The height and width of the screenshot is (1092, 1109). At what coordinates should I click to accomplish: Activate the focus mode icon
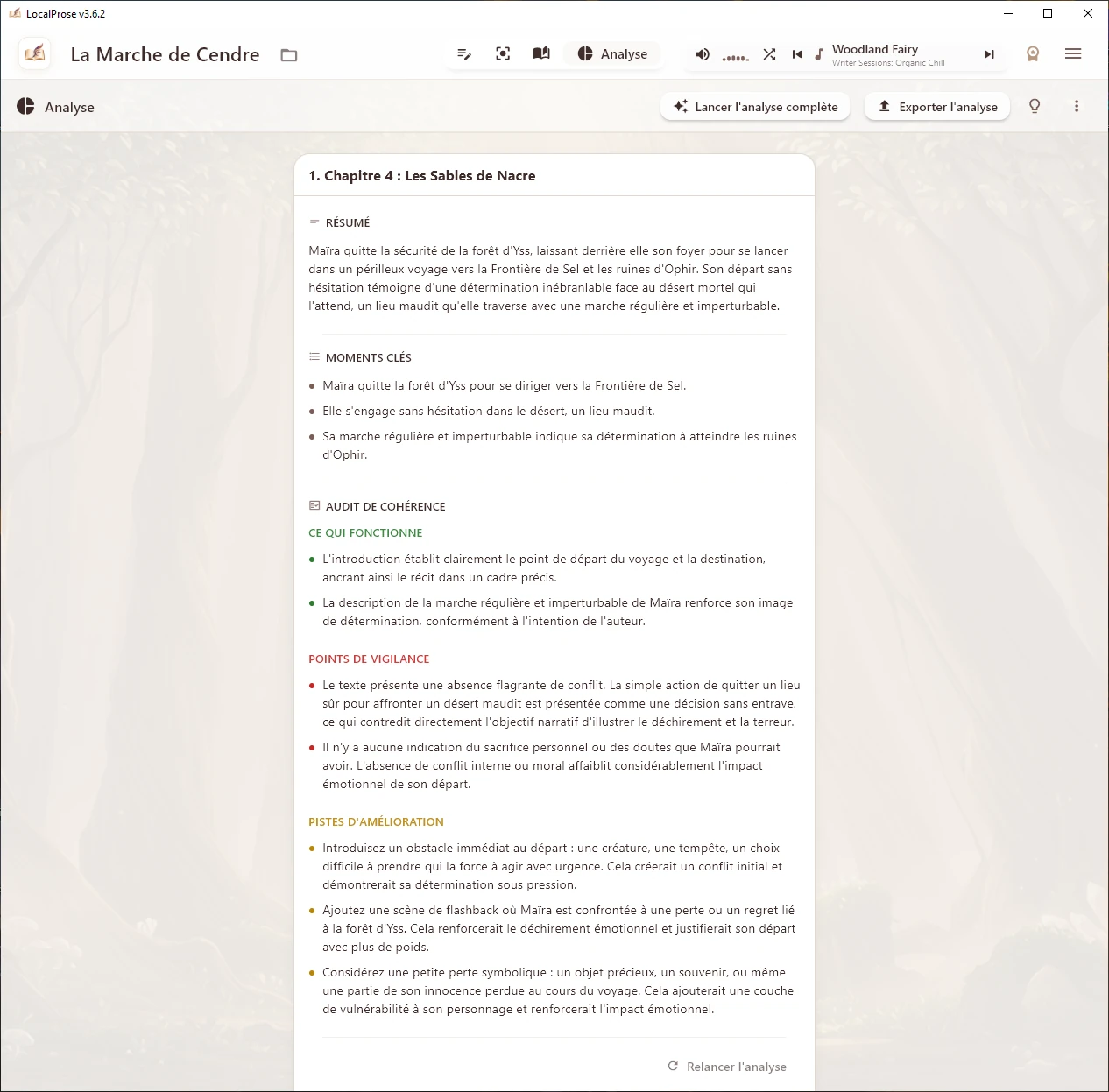(503, 54)
